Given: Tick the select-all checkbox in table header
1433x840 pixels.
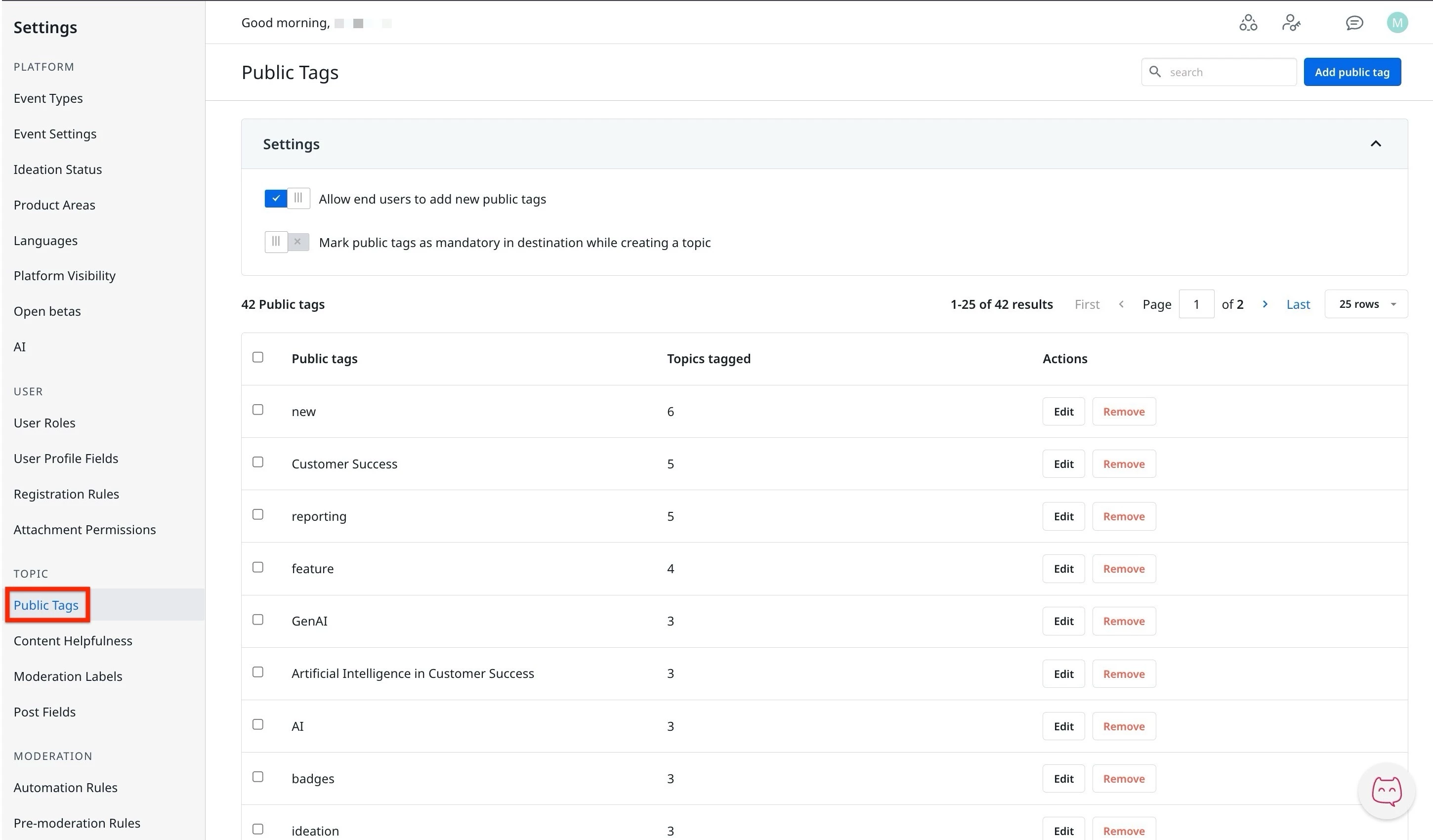Looking at the screenshot, I should point(257,357).
